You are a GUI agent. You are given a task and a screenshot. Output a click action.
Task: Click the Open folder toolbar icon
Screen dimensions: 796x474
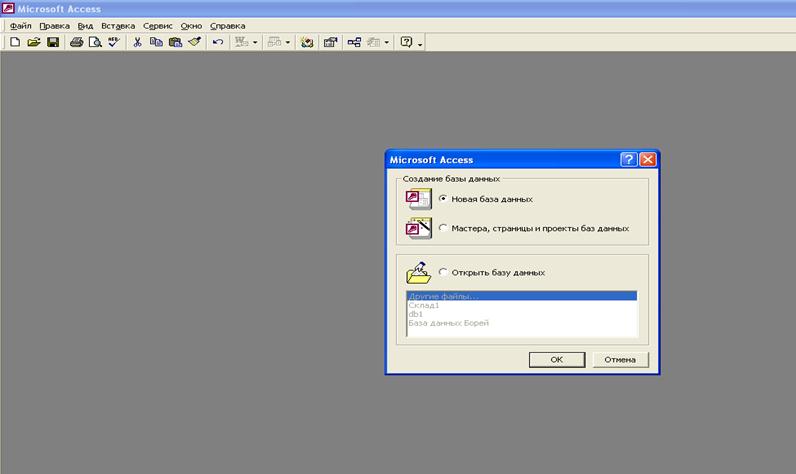point(34,42)
